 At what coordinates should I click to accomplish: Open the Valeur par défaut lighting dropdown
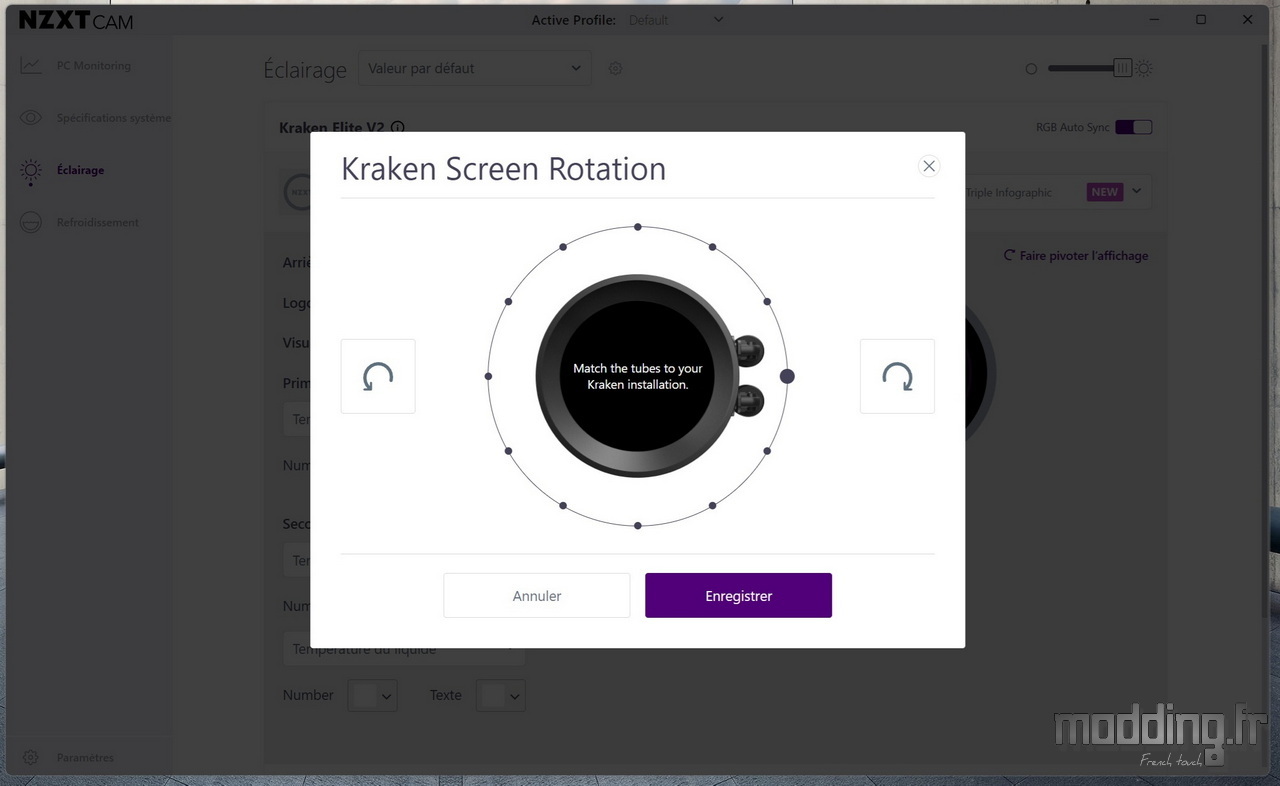(x=474, y=68)
